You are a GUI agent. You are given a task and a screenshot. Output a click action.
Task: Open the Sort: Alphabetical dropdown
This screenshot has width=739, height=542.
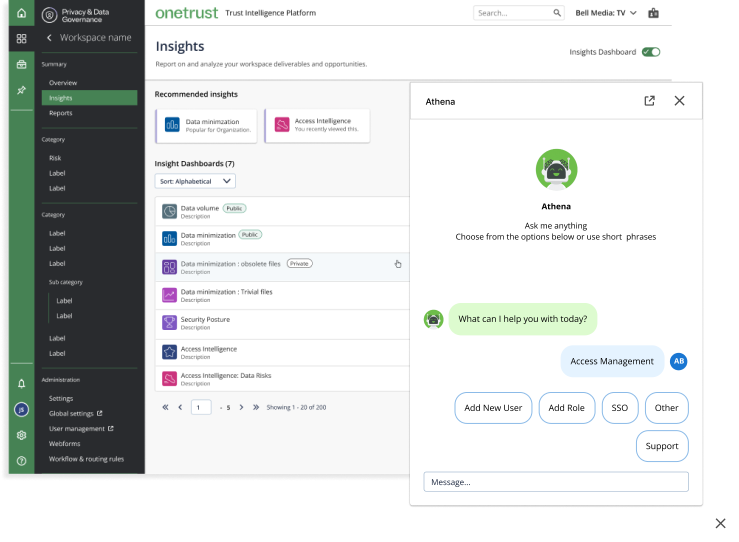[195, 181]
